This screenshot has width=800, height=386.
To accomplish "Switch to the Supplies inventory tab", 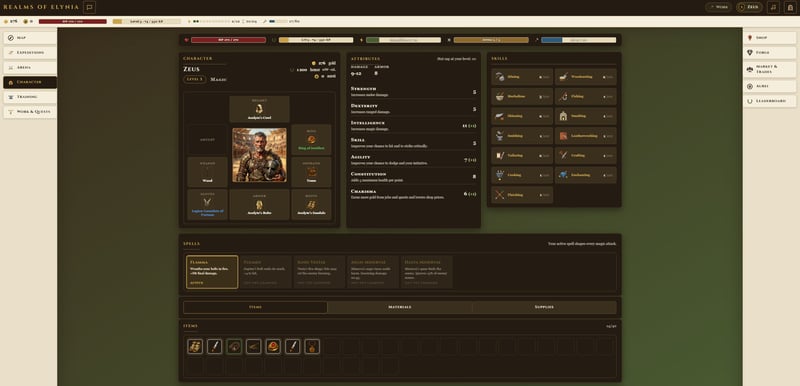I will pyautogui.click(x=544, y=307).
